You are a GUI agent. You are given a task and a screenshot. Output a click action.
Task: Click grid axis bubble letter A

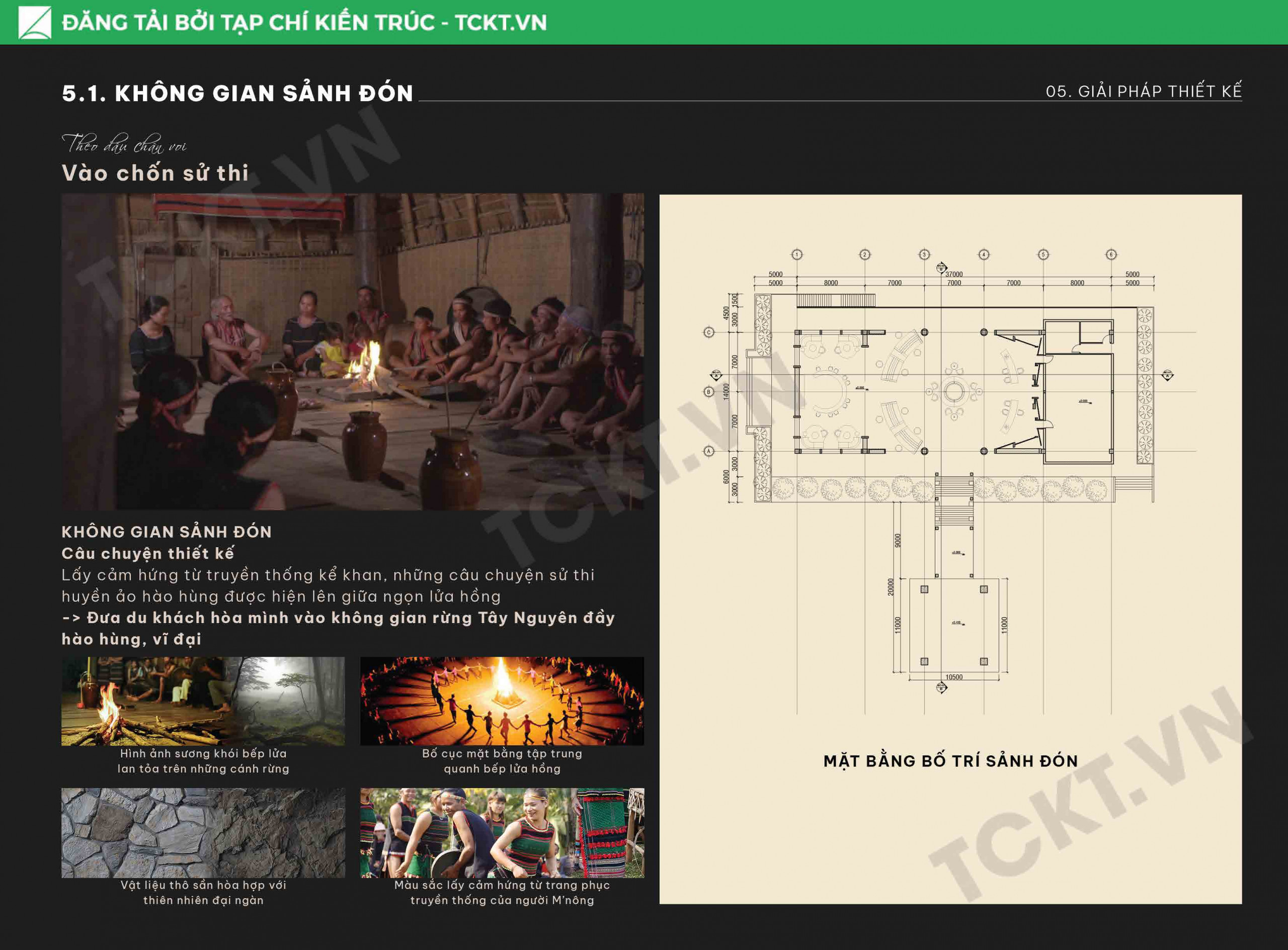pyautogui.click(x=709, y=452)
